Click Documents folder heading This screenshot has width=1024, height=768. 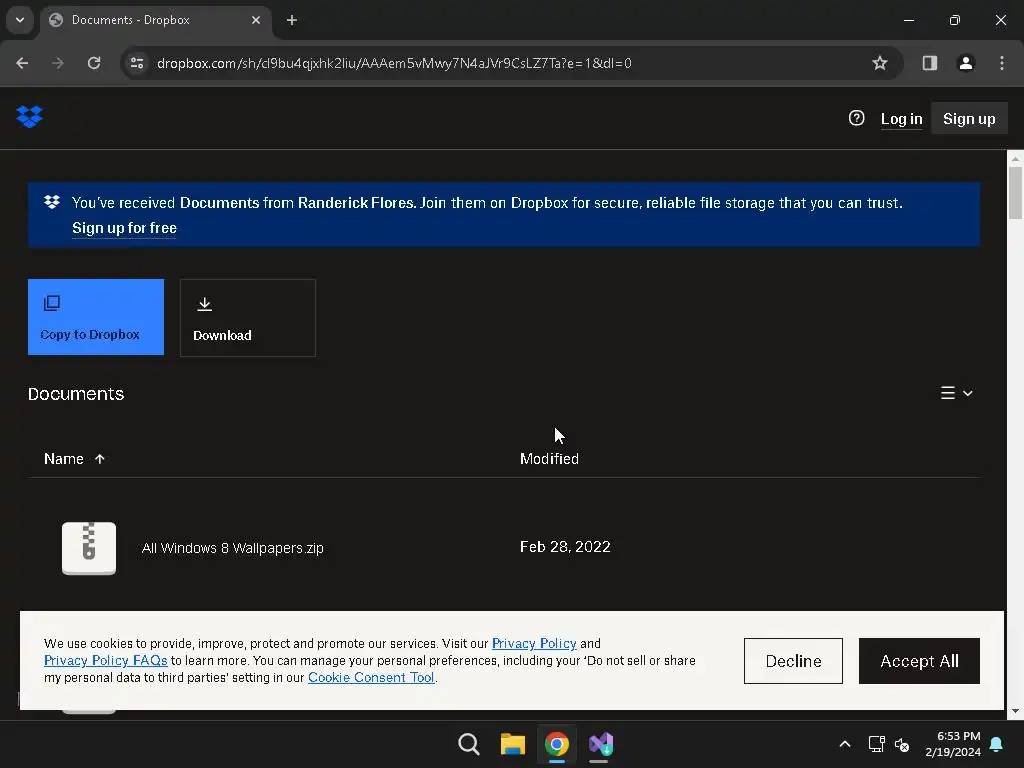click(76, 394)
